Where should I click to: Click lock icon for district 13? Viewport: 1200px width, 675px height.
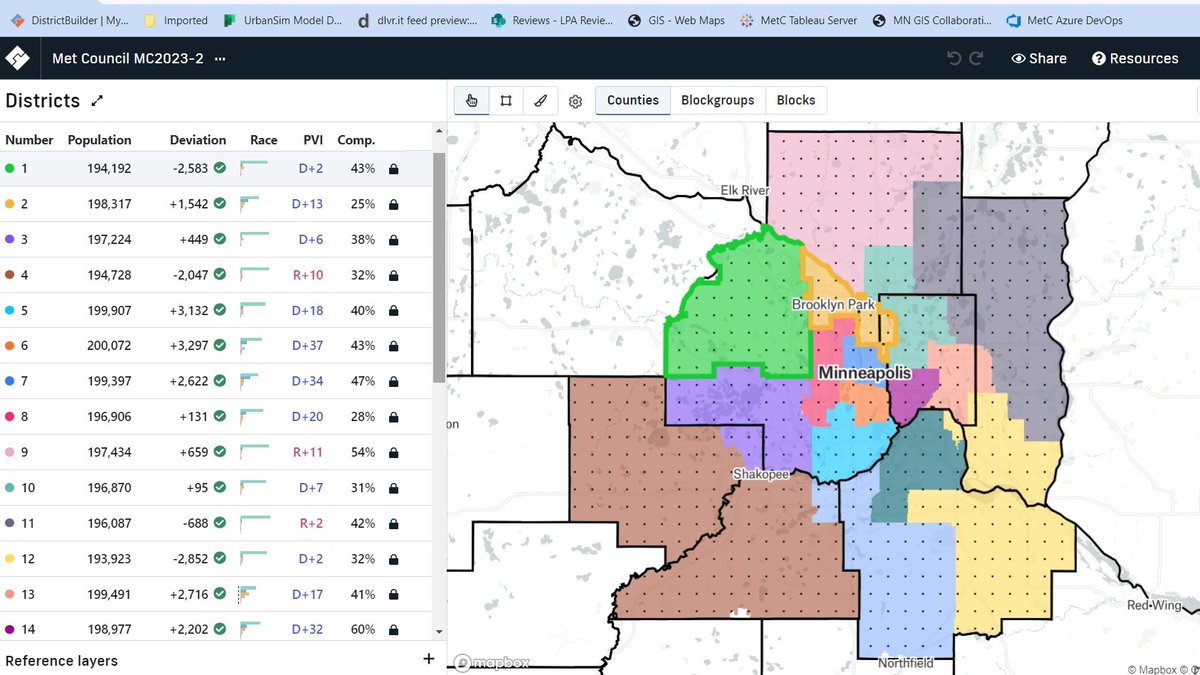point(393,595)
